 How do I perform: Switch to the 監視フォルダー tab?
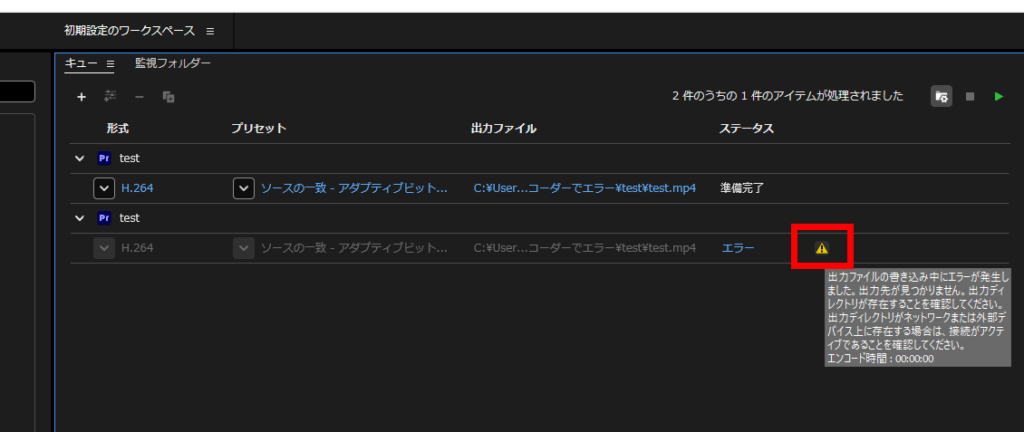tap(172, 63)
